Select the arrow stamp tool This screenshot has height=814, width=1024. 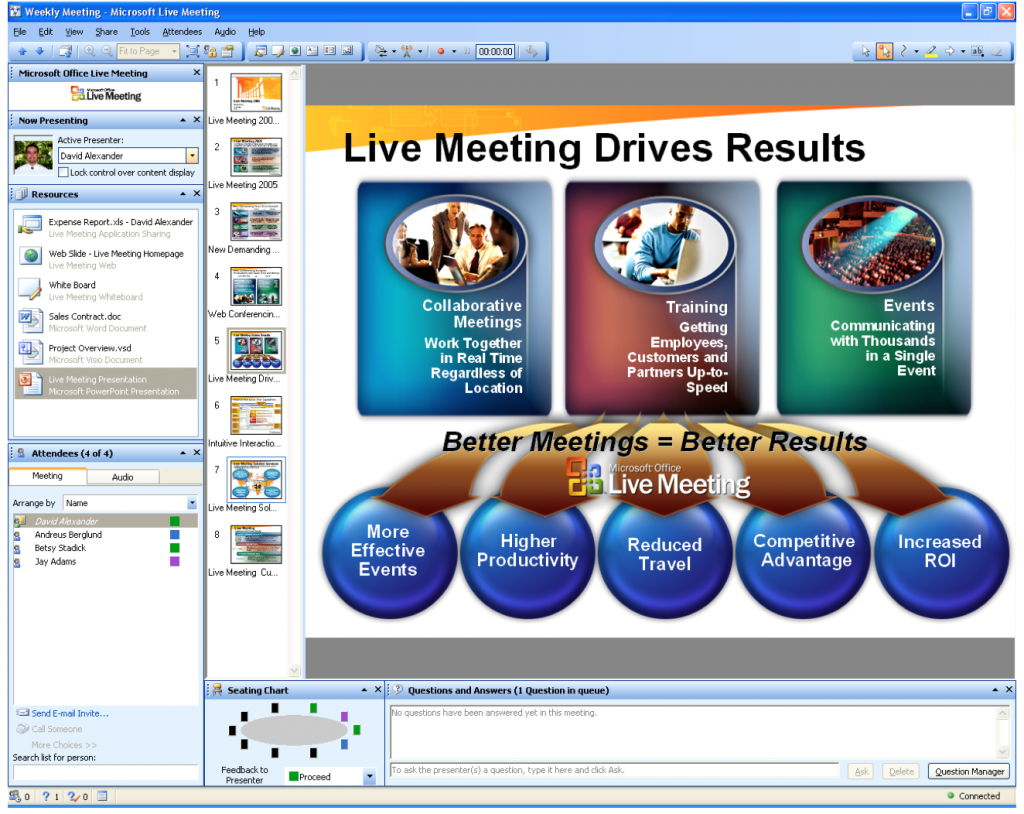click(x=950, y=51)
